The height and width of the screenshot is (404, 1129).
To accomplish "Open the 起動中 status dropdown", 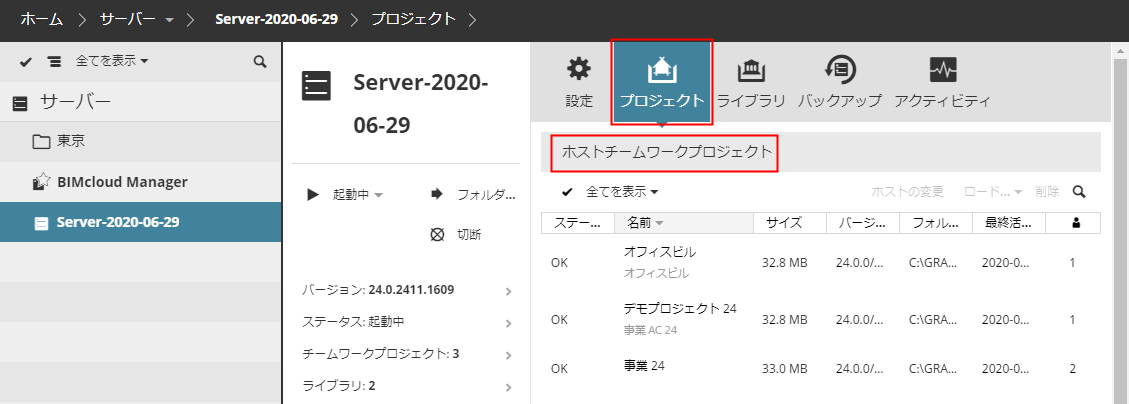I will tap(358, 194).
